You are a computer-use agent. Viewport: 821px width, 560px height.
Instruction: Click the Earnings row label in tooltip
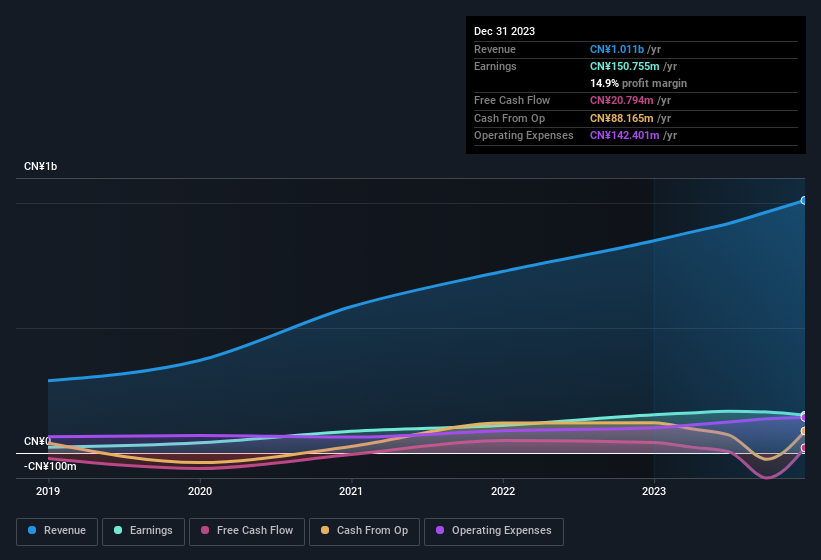(495, 66)
